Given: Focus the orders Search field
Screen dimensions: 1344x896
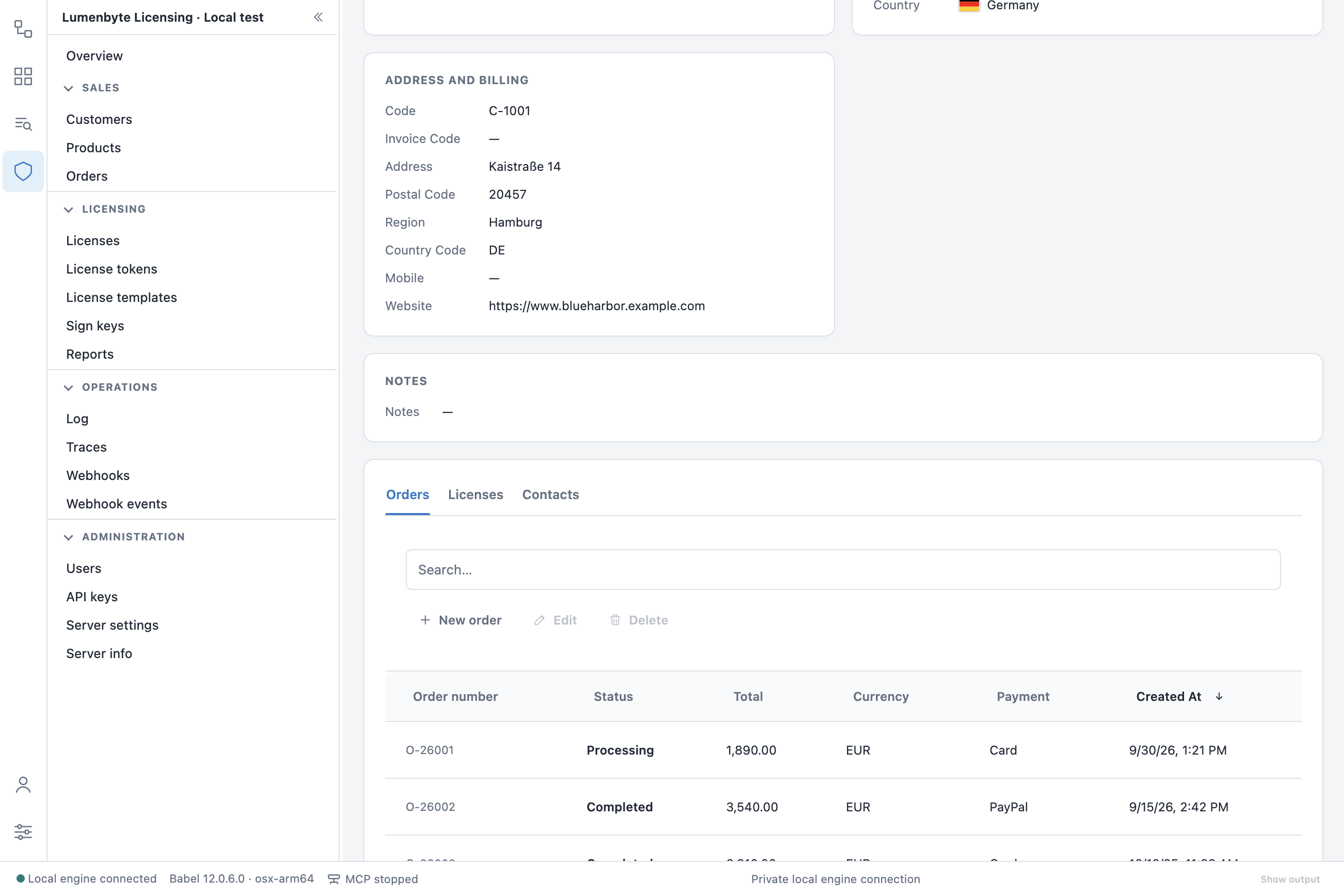Looking at the screenshot, I should pos(843,570).
